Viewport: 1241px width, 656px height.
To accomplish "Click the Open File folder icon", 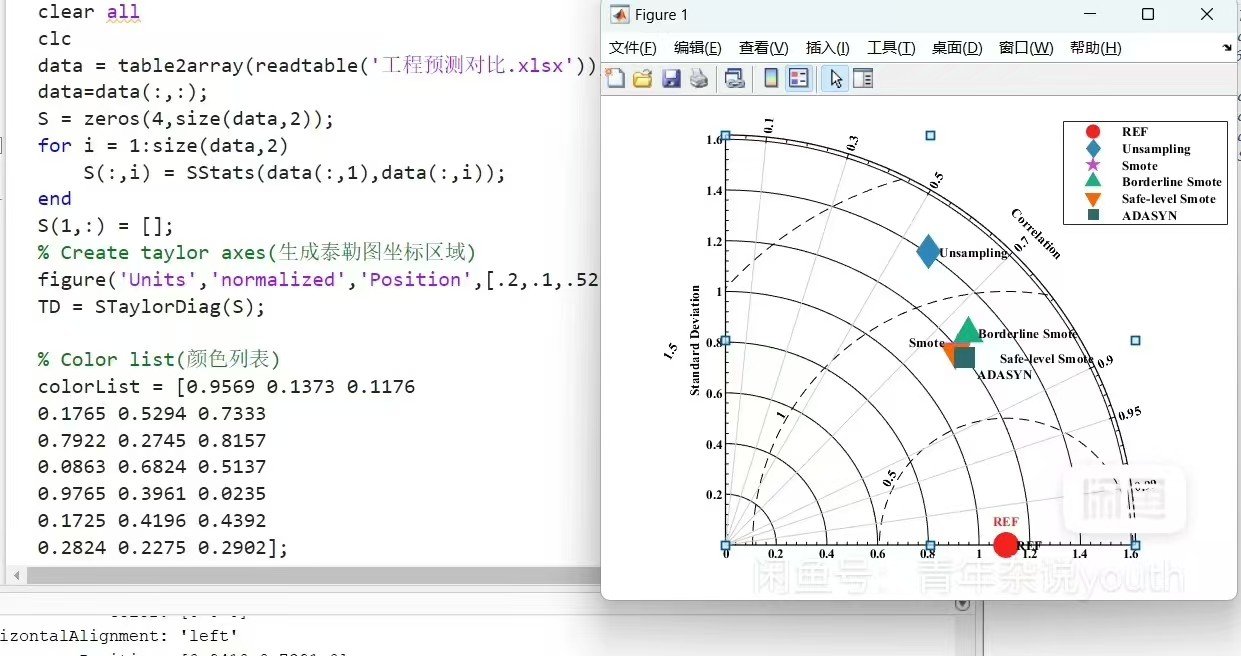I will coord(642,79).
